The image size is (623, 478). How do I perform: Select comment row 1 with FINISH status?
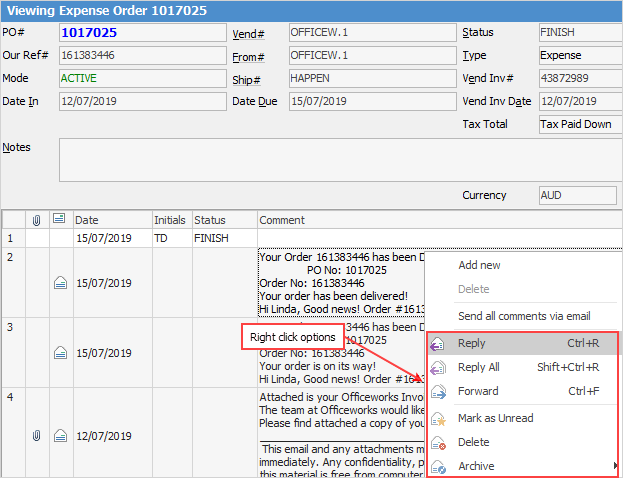211,239
